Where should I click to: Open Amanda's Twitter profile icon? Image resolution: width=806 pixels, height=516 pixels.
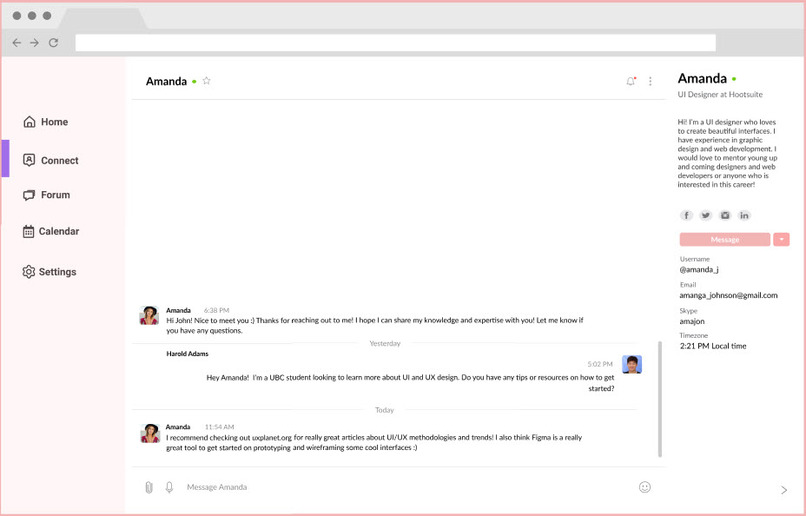pyautogui.click(x=706, y=215)
